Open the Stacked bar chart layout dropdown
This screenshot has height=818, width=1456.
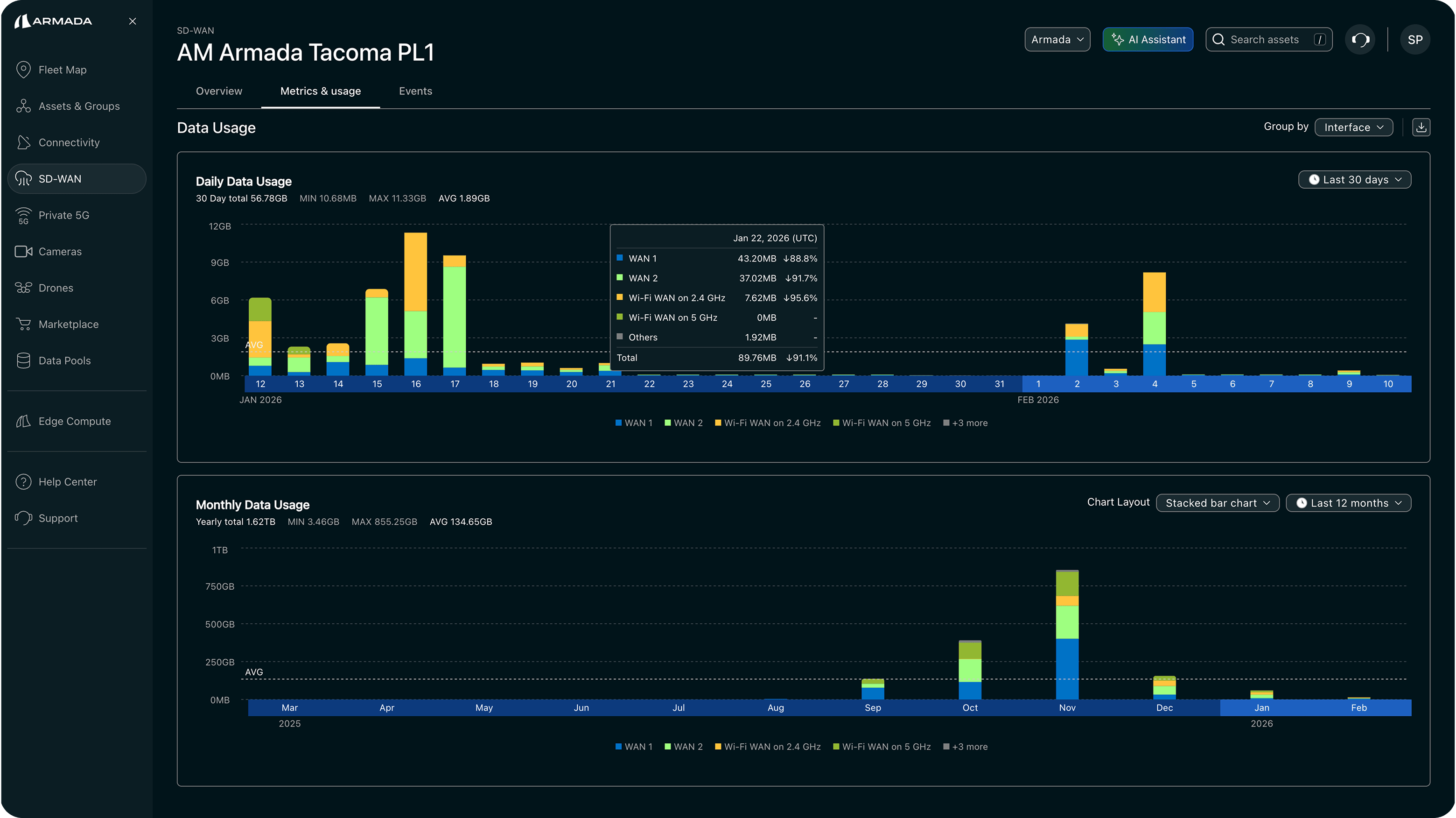tap(1218, 503)
